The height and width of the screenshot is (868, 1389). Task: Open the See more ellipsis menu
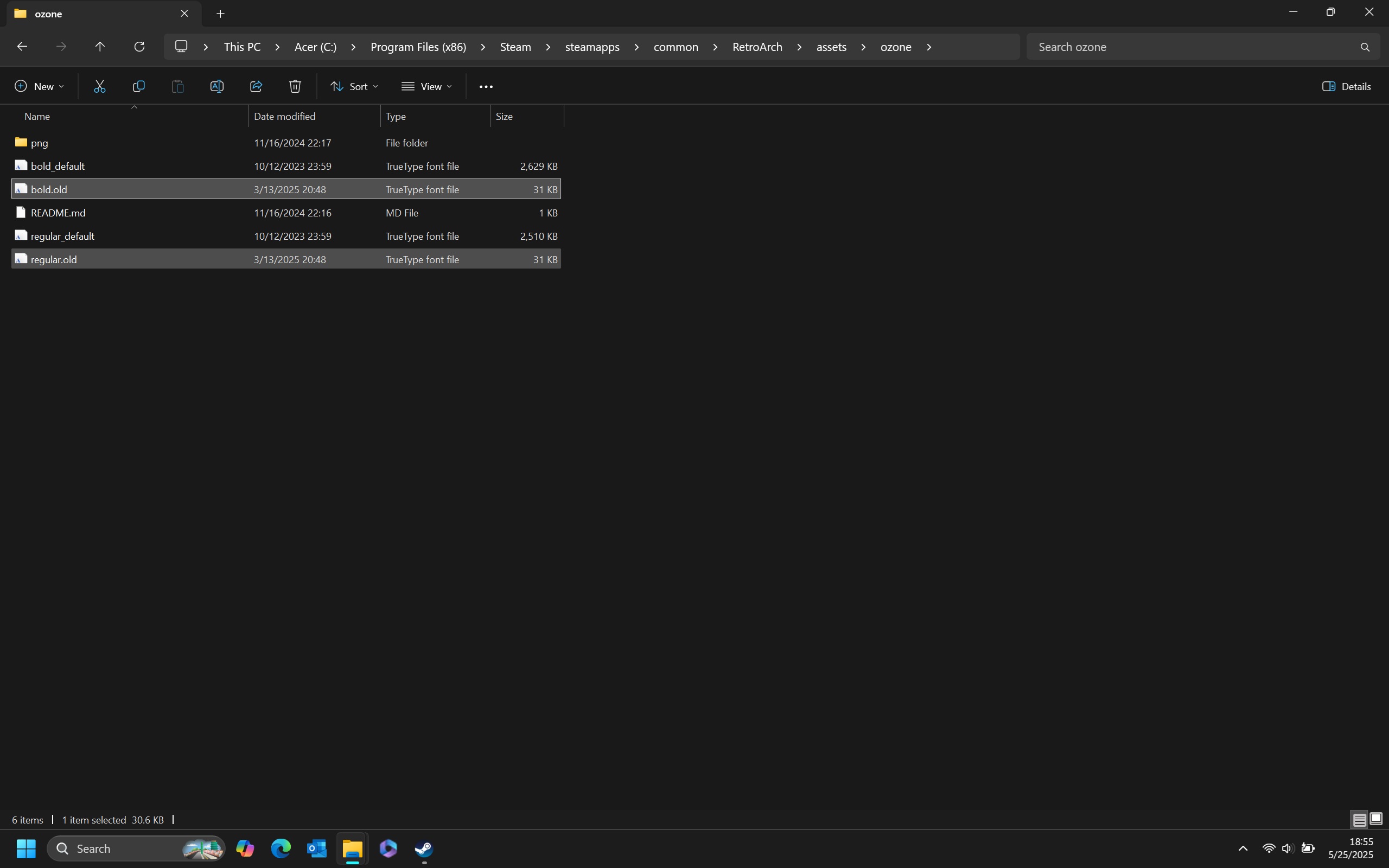click(486, 86)
